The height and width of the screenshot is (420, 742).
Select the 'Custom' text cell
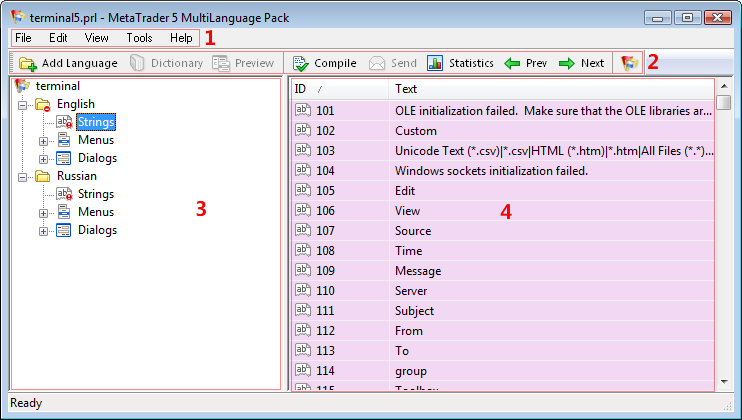pyautogui.click(x=415, y=131)
